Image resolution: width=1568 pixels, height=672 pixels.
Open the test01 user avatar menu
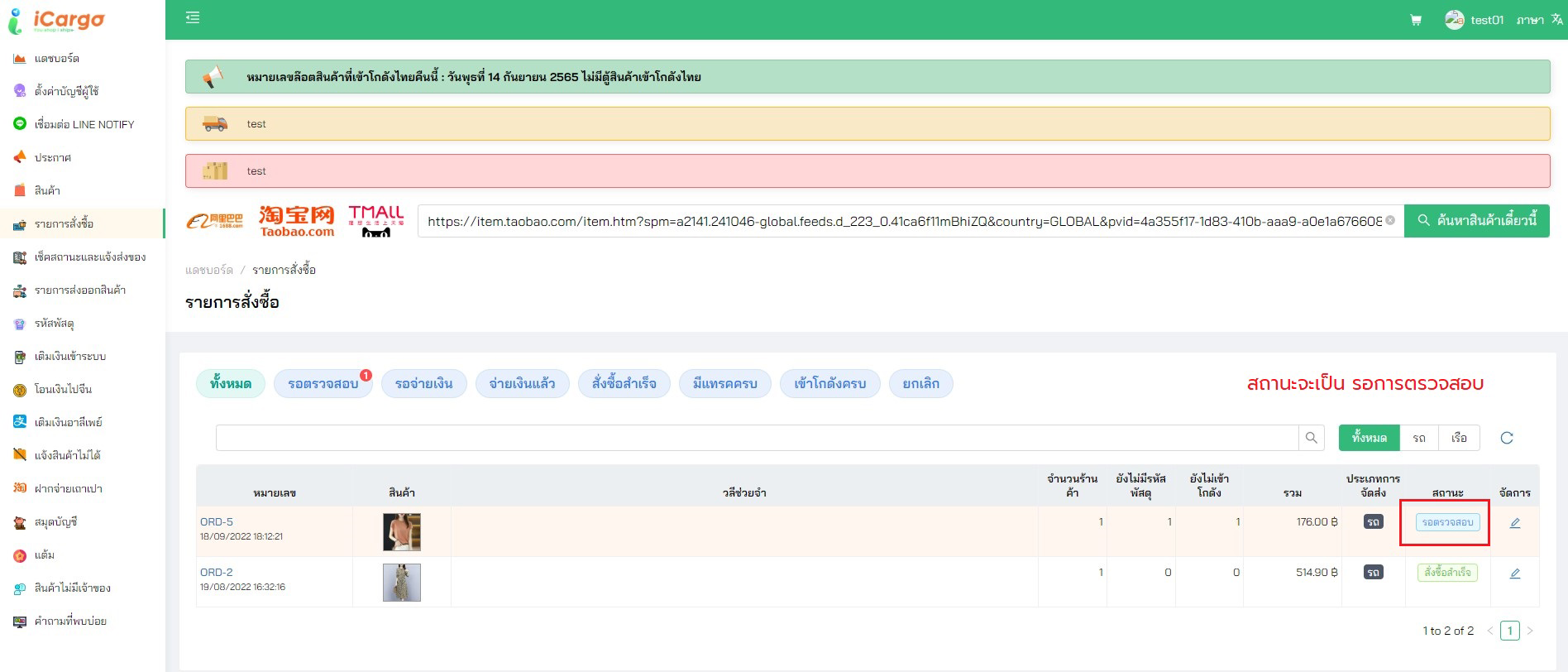(1455, 20)
